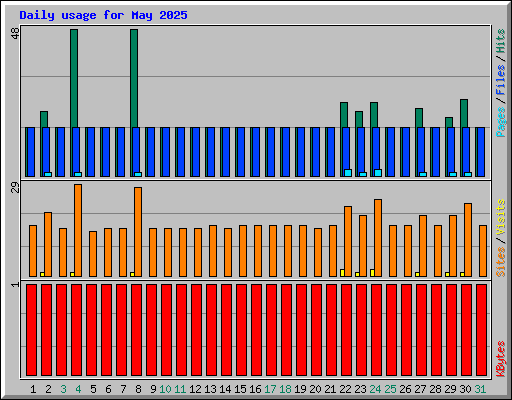
Task: Click the orange 'Sites' legend label
Action: pyautogui.click(x=500, y=262)
